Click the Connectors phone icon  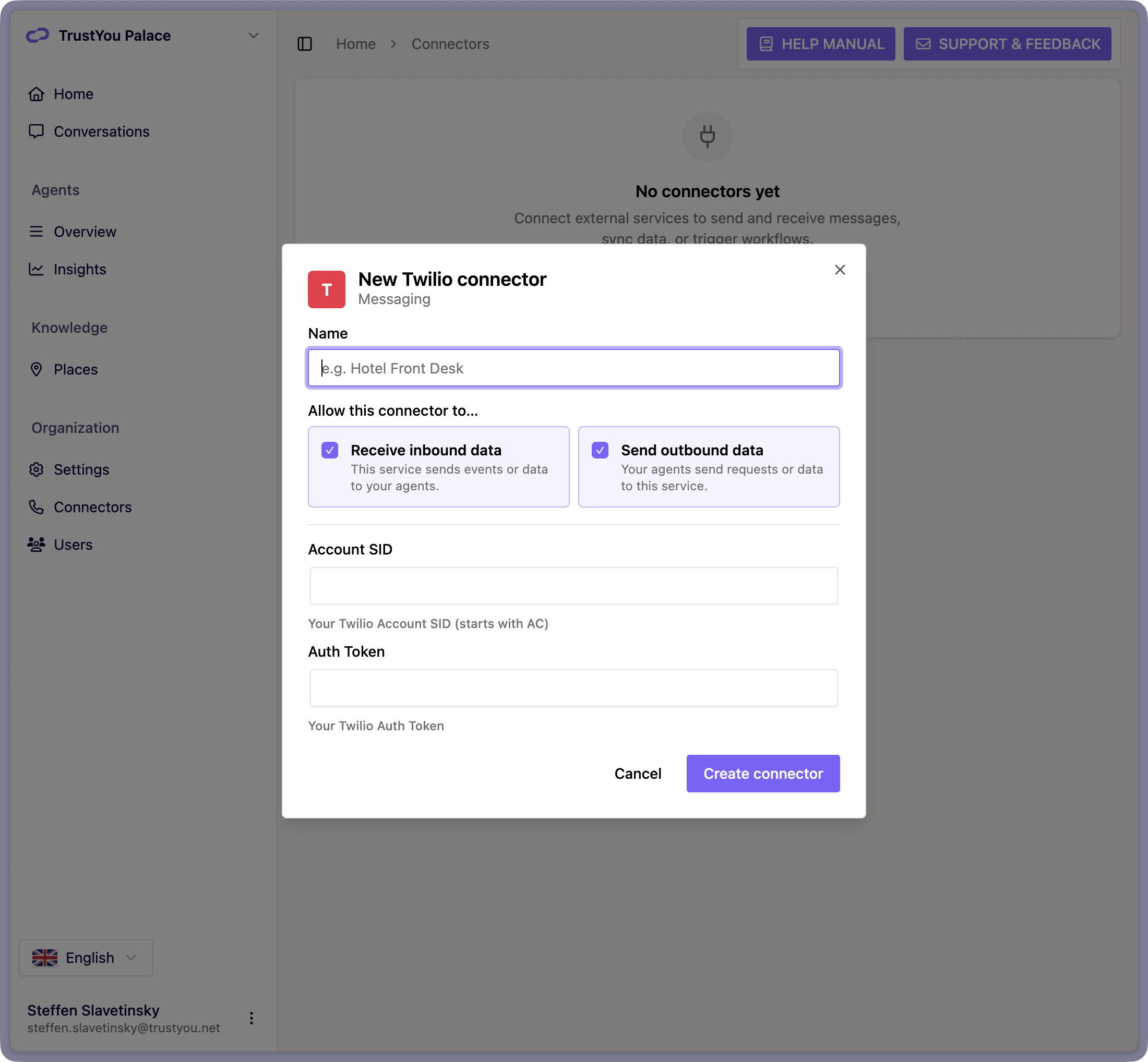point(36,507)
